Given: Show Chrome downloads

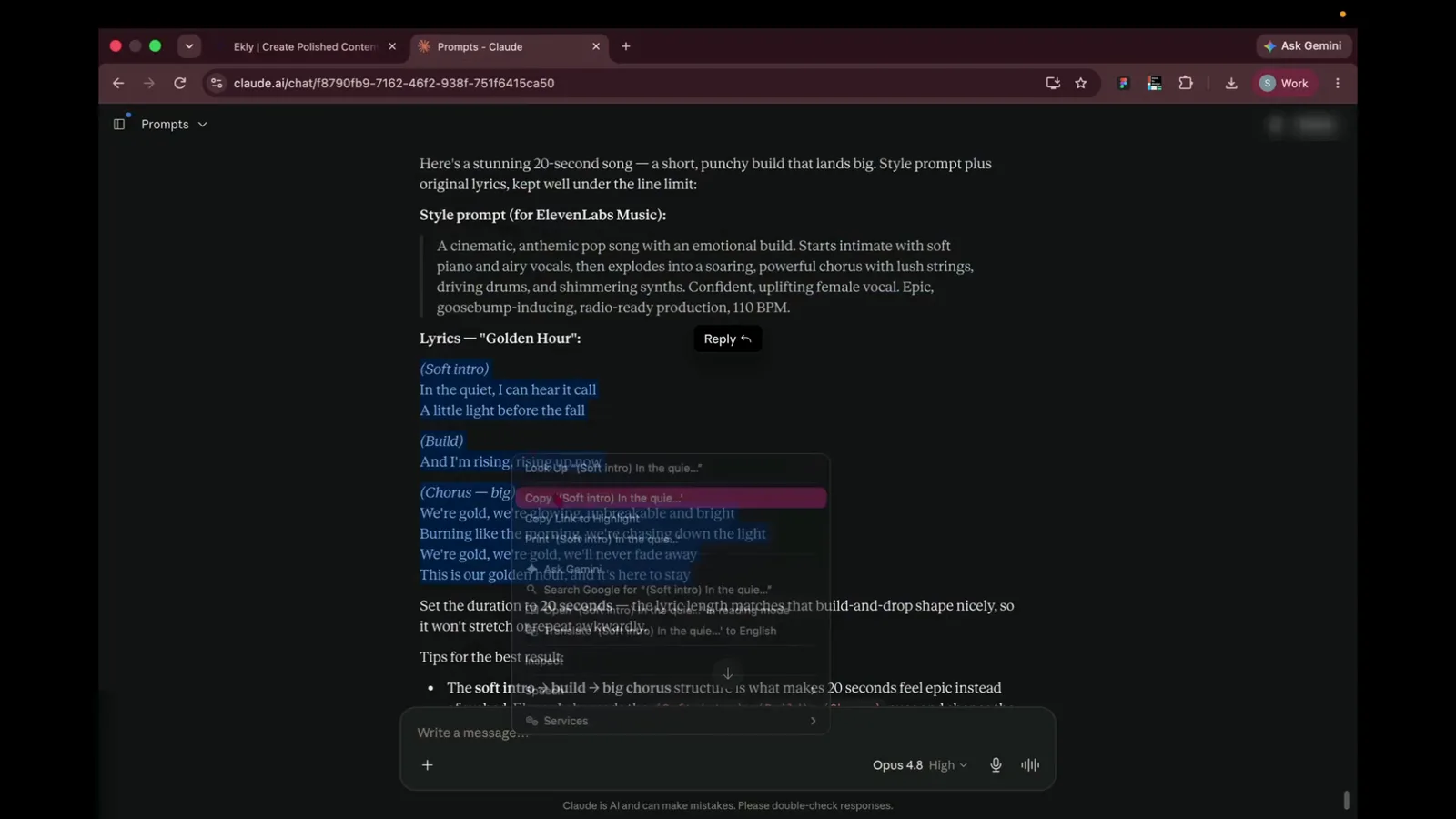Looking at the screenshot, I should [x=1231, y=83].
